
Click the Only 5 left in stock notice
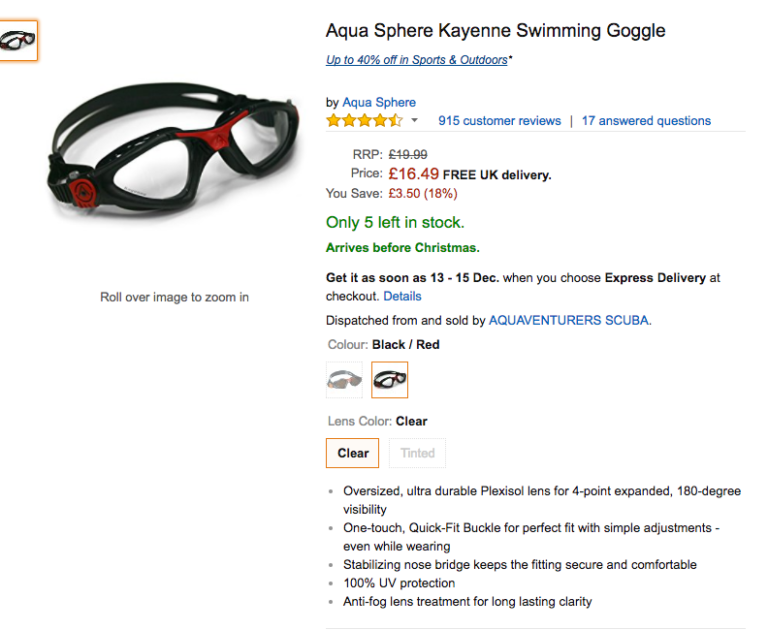(395, 222)
